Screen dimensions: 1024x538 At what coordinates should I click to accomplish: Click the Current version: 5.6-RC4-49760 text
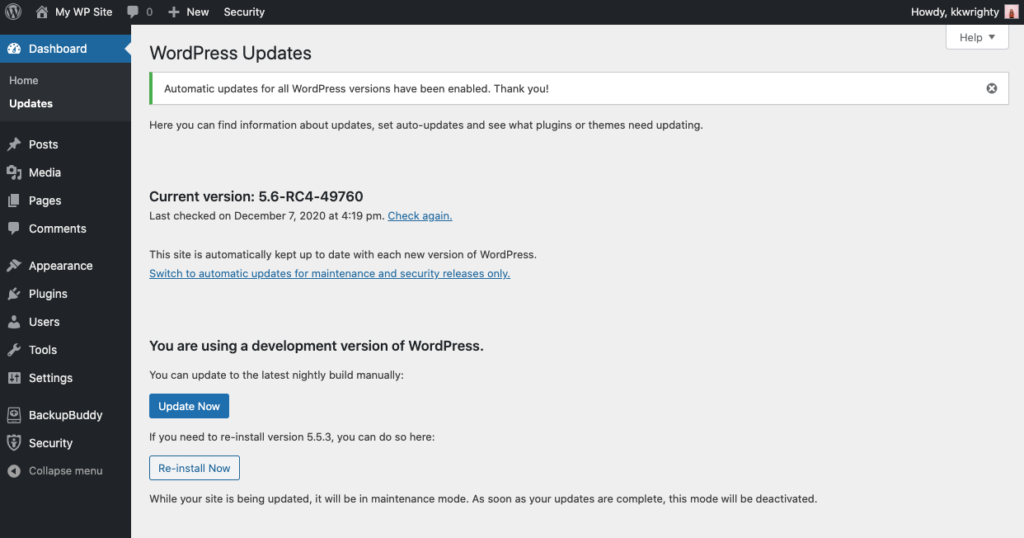(x=256, y=197)
